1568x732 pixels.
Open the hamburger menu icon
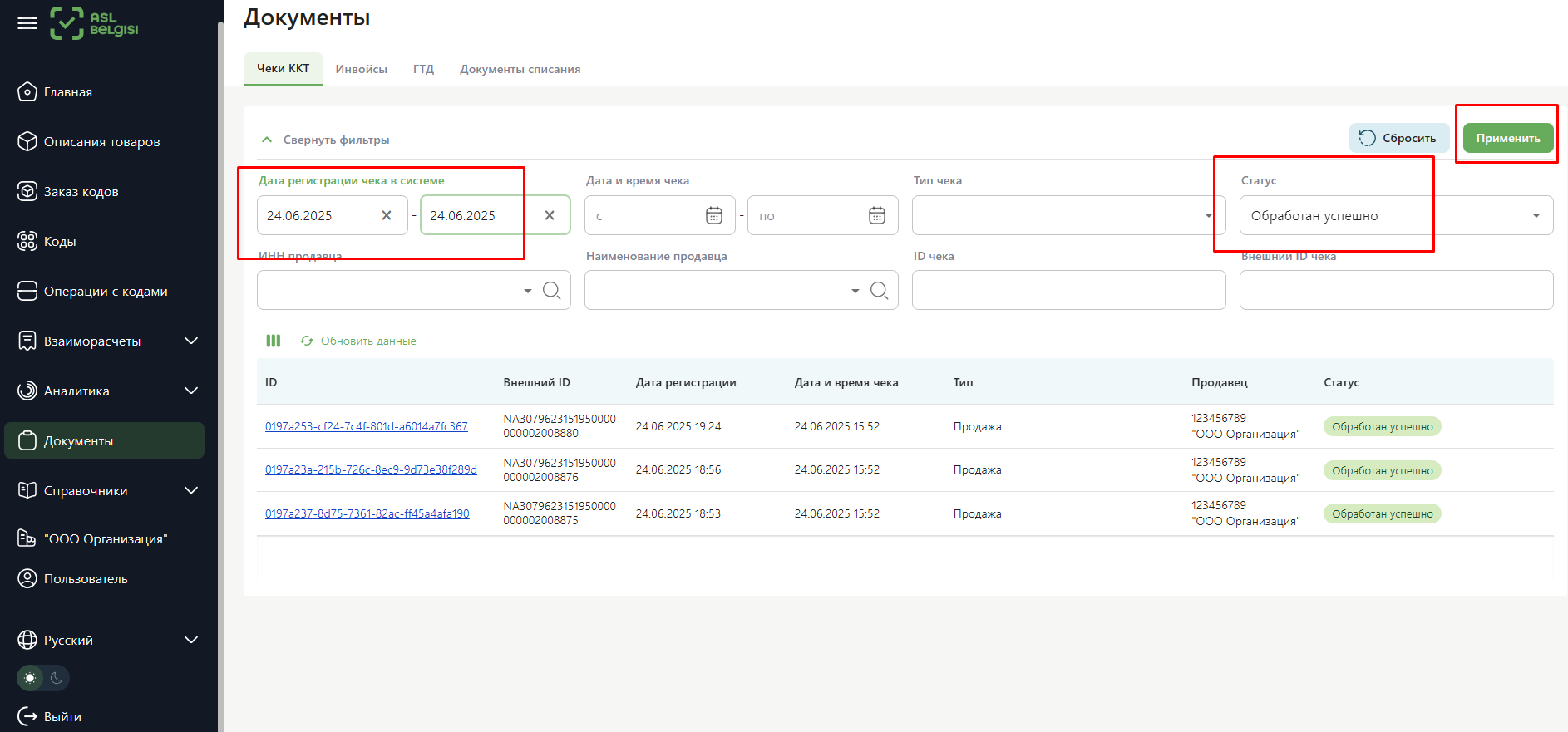point(27,23)
